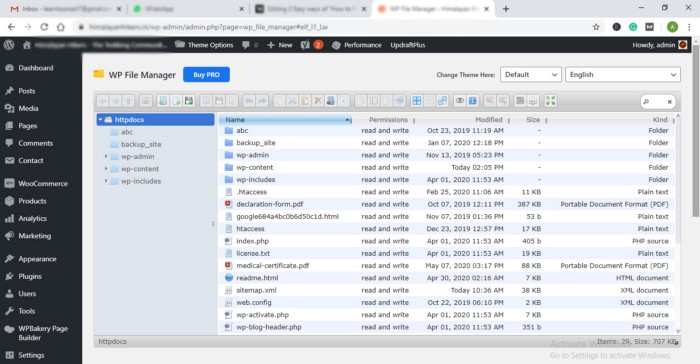Click the blue get info icon
The width and height of the screenshot is (700, 364).
tap(472, 101)
